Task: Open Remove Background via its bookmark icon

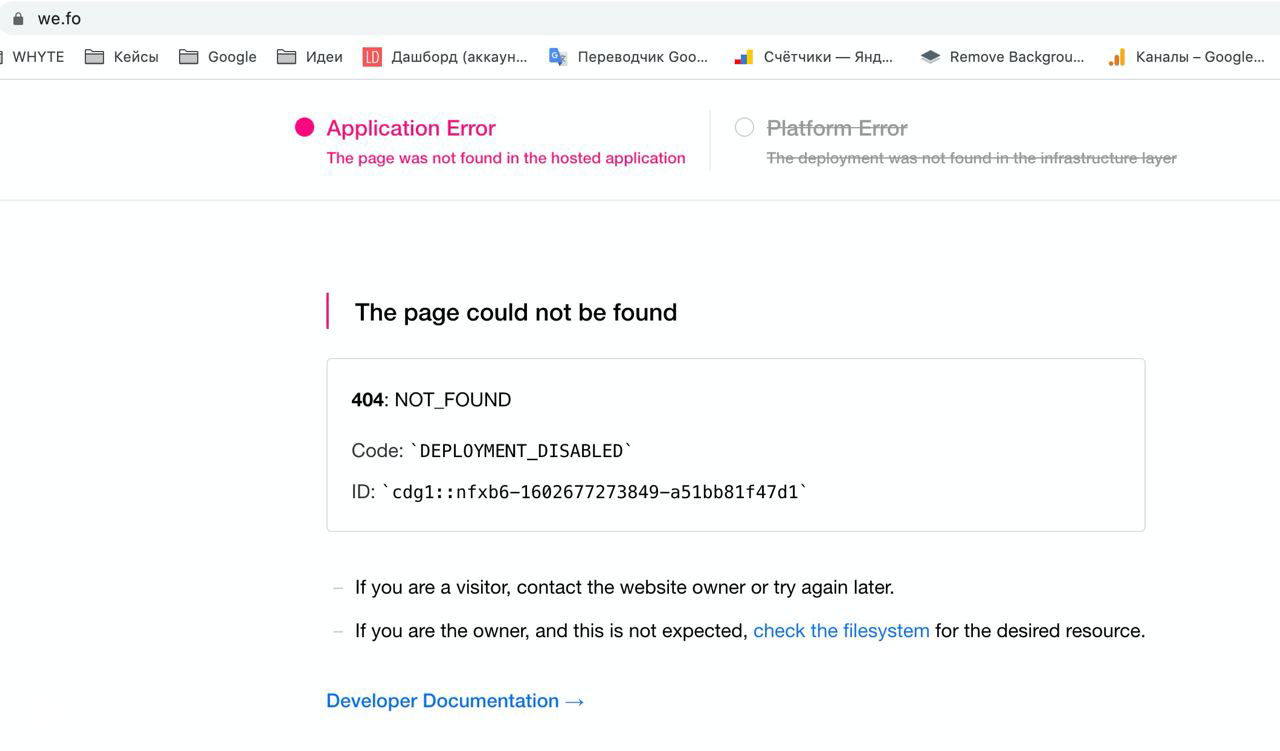Action: tap(929, 57)
